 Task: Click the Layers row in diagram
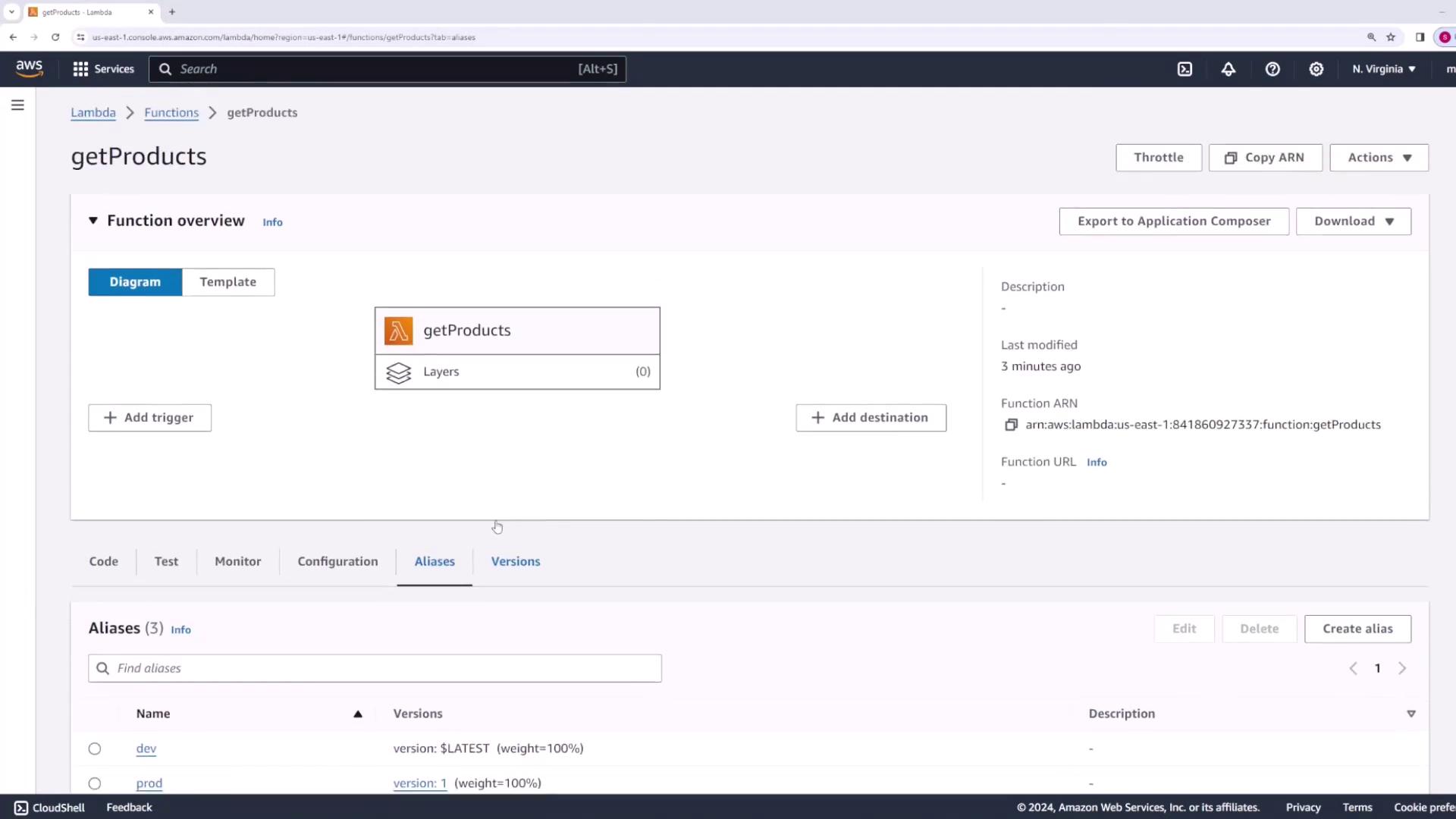517,372
